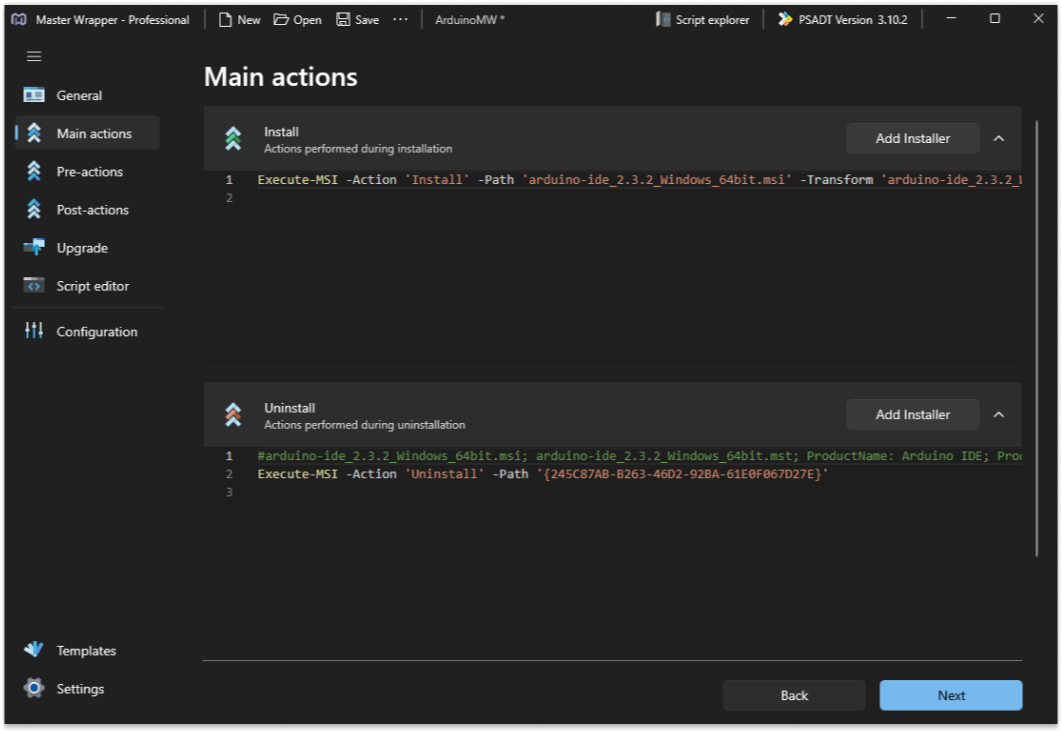Click the Settings gear icon
1062x732 pixels.
point(34,688)
